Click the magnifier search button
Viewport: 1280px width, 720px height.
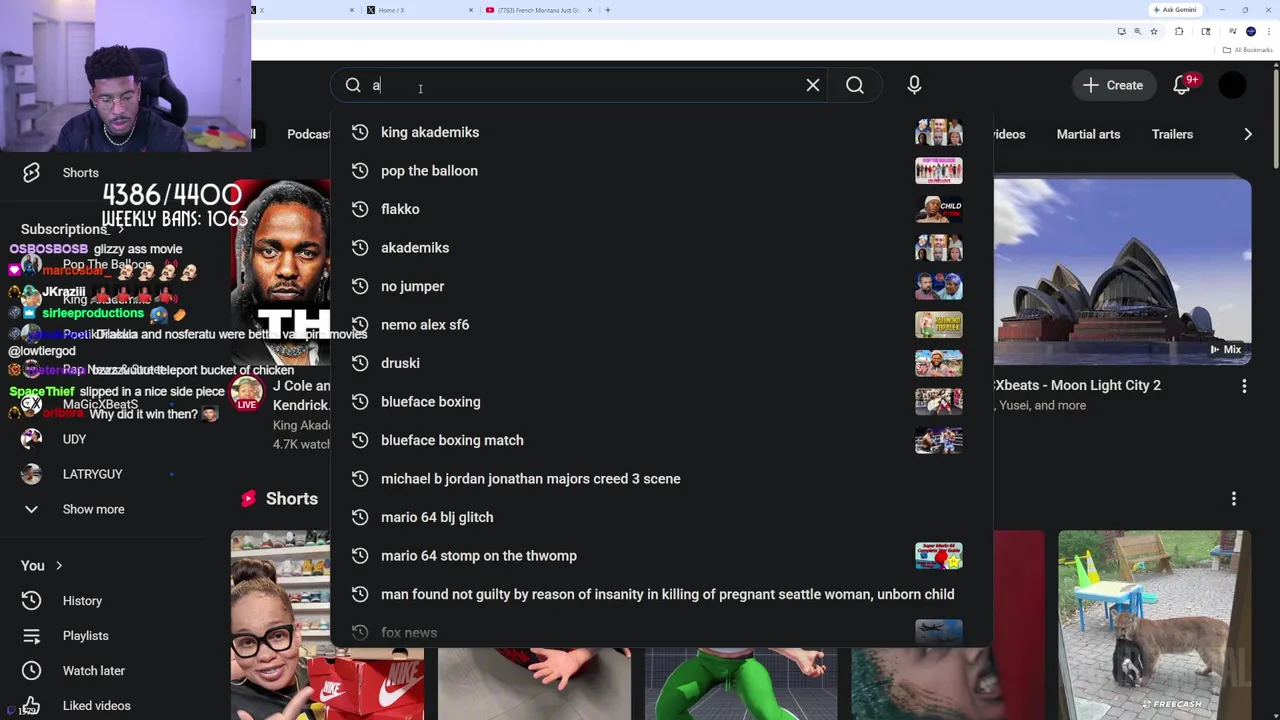[855, 86]
